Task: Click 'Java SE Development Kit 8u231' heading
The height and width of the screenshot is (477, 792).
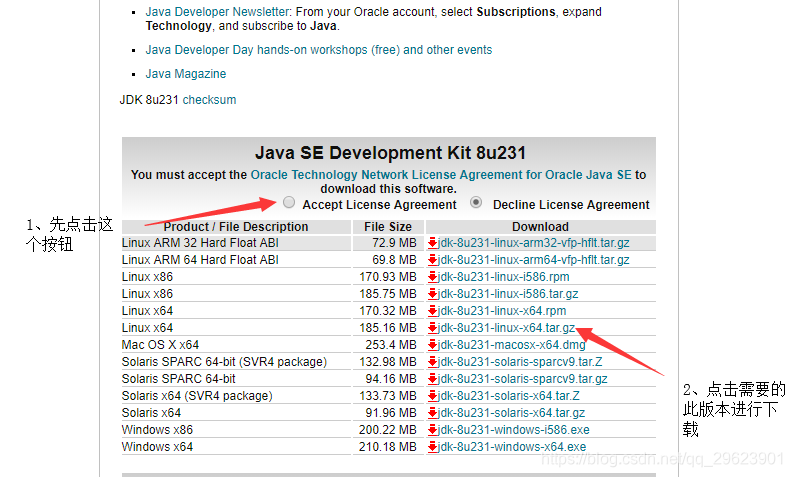Action: [390, 153]
